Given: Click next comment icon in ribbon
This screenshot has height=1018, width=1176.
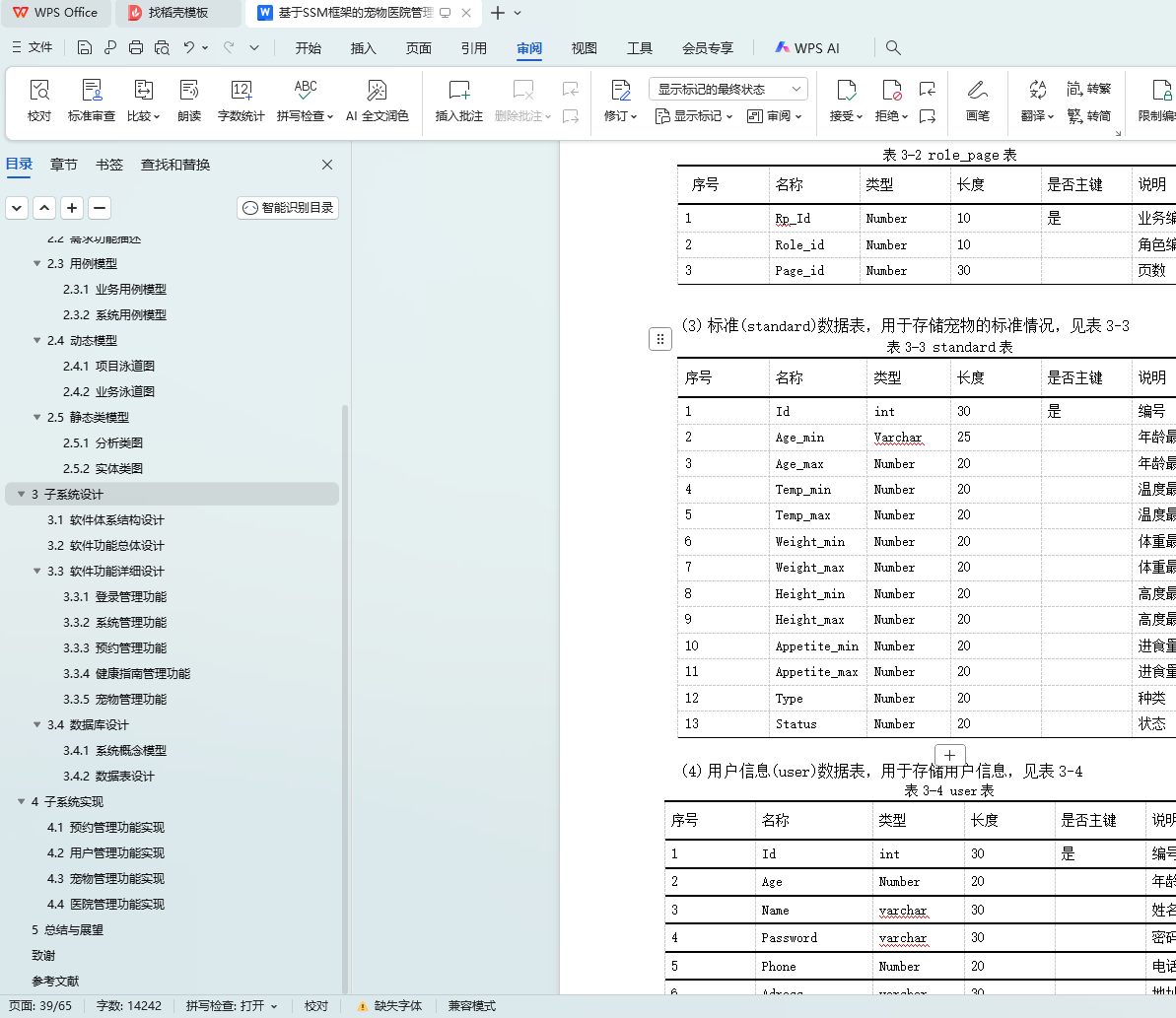Looking at the screenshot, I should tap(570, 116).
